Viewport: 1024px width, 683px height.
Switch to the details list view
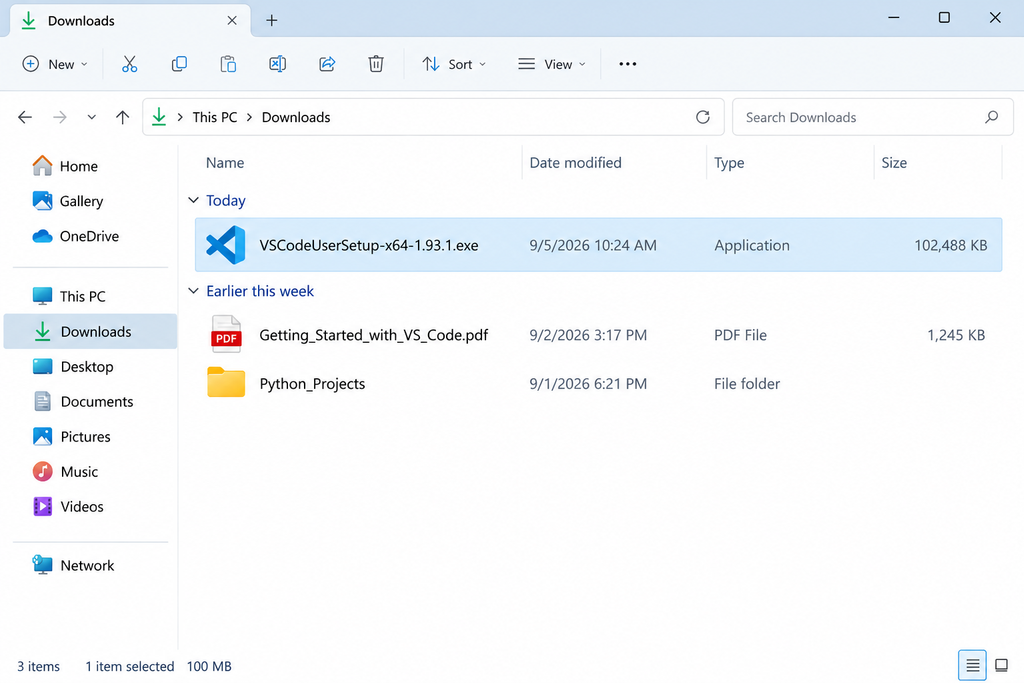972,665
